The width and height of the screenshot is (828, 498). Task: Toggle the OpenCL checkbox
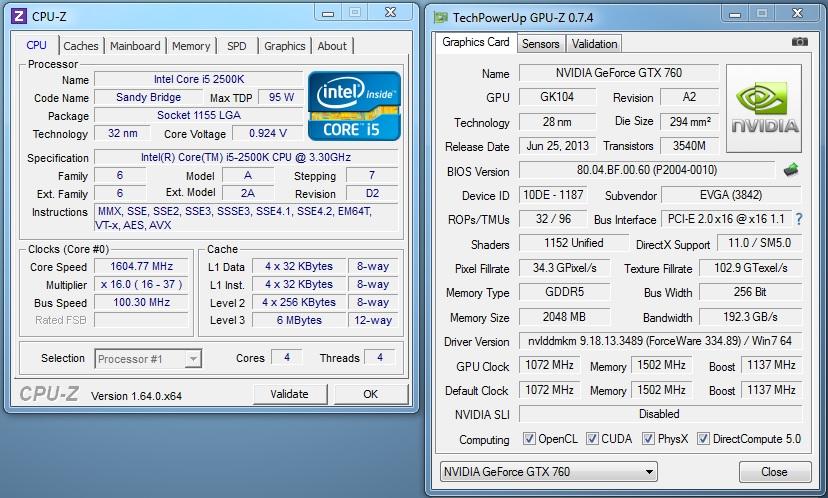[x=529, y=439]
